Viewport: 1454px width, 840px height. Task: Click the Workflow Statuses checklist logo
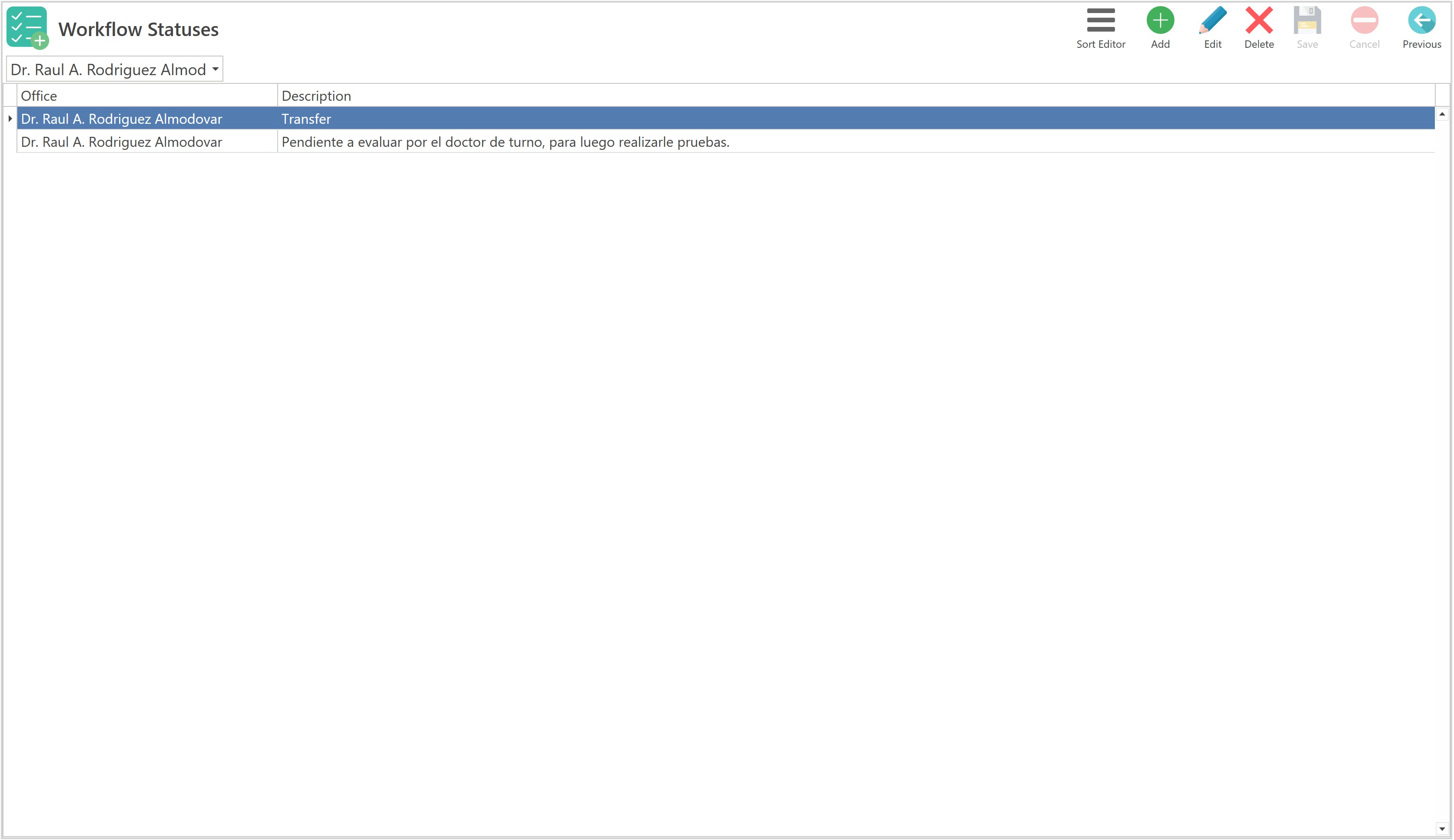27,28
